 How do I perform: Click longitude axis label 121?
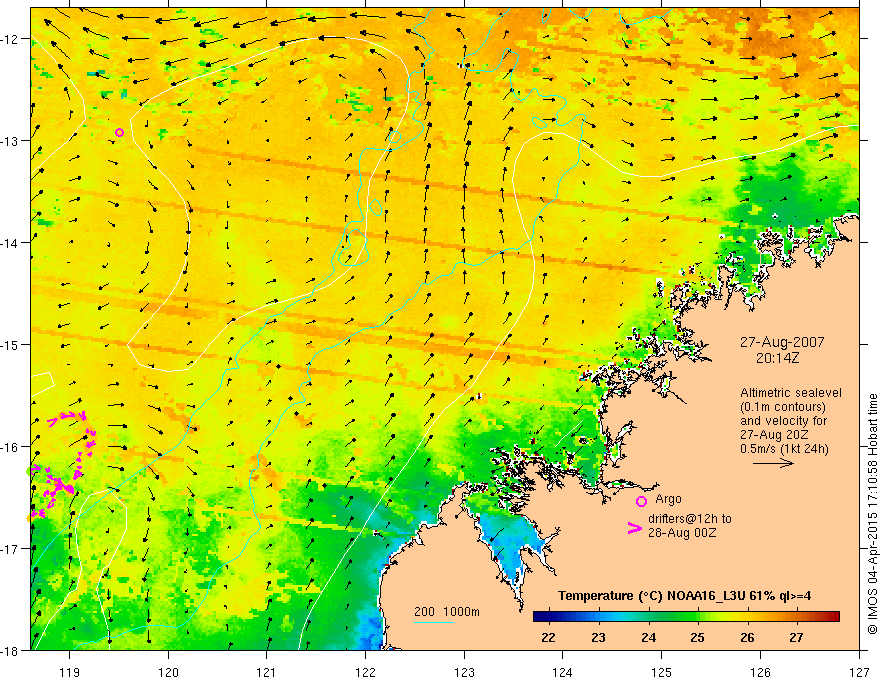click(267, 672)
